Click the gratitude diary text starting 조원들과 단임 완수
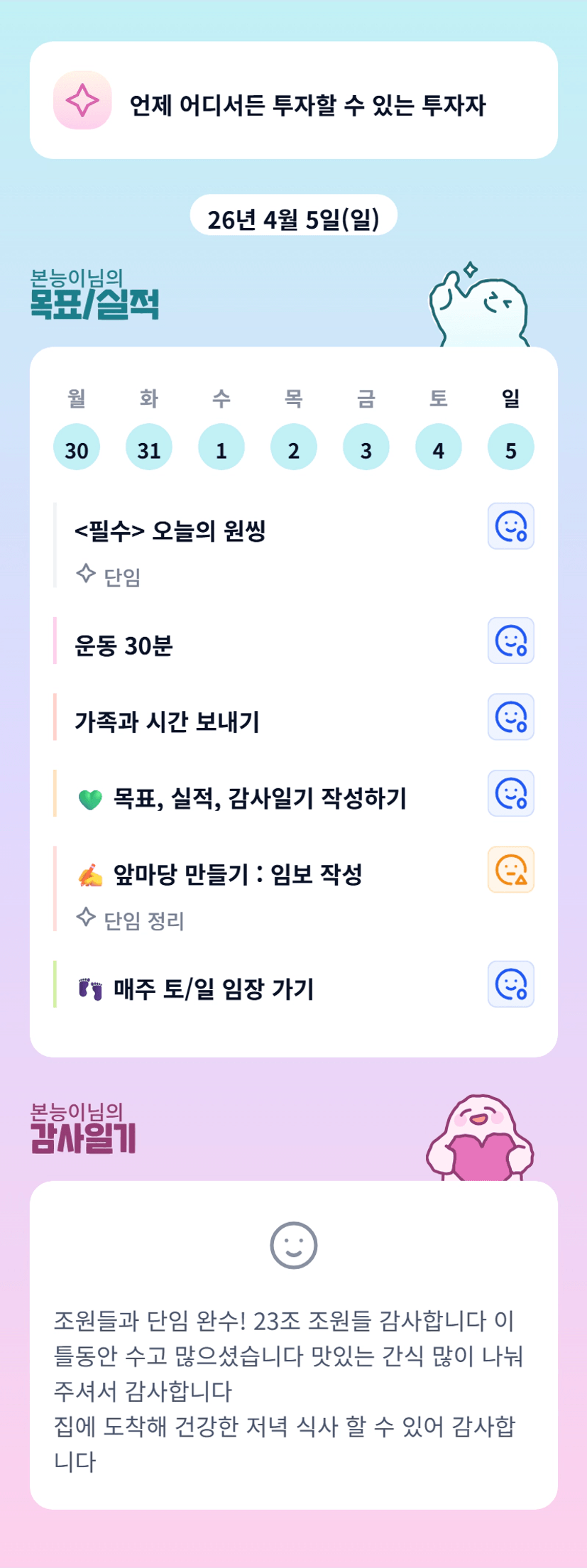This screenshot has height=1568, width=587. [287, 1390]
